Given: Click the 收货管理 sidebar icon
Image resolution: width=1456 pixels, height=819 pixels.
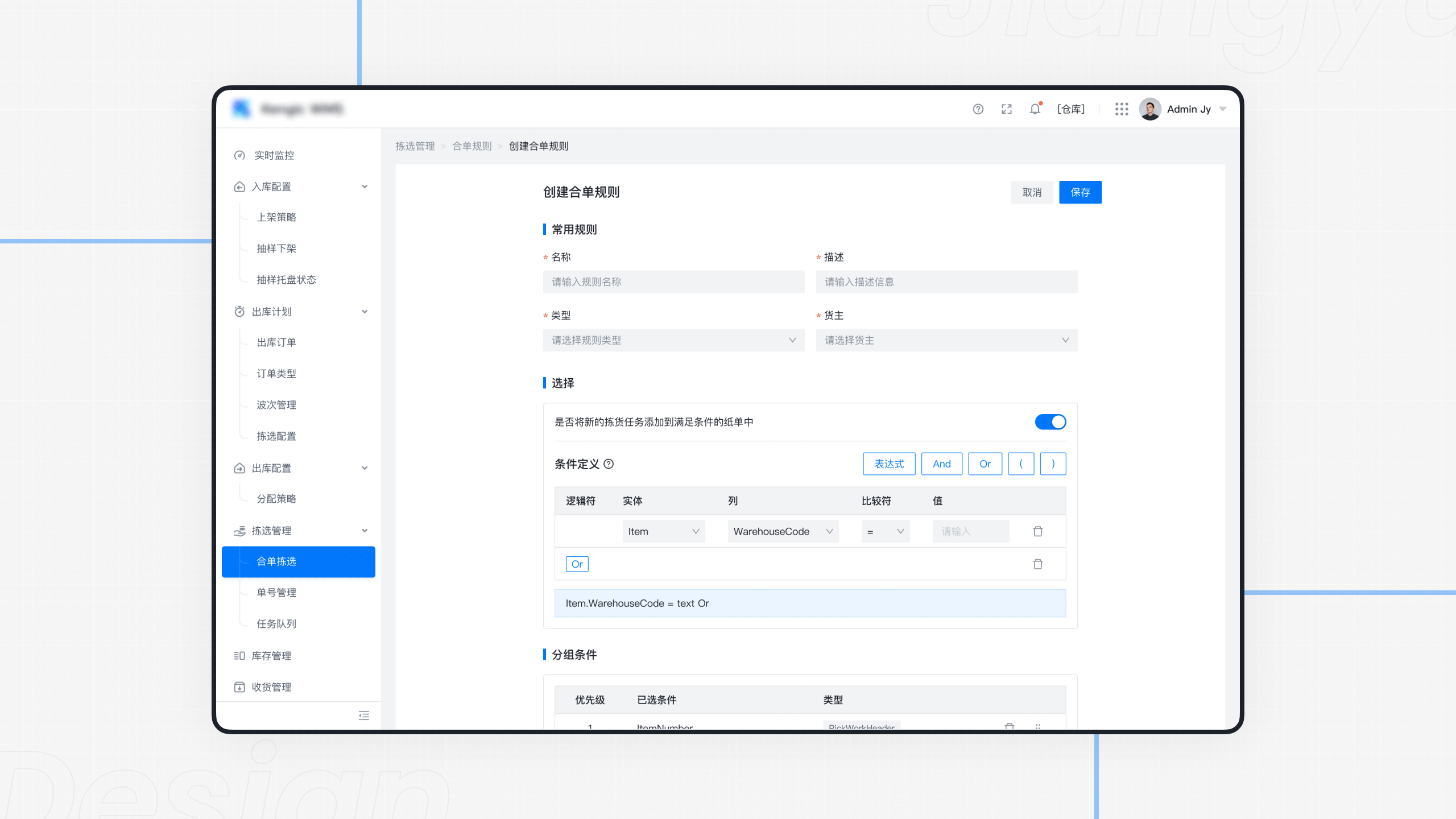Looking at the screenshot, I should click(239, 686).
